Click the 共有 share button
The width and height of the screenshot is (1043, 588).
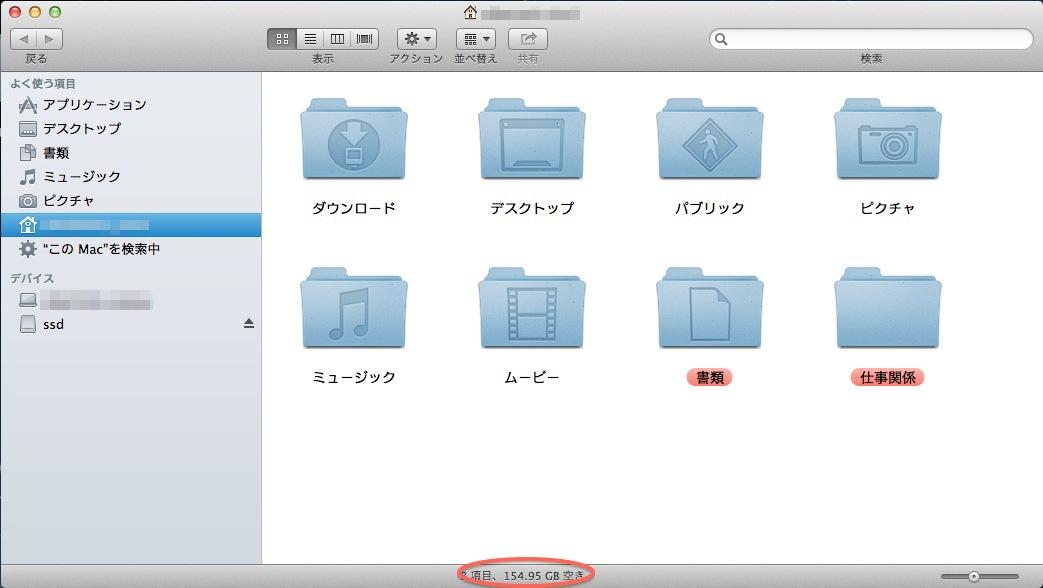(527, 39)
